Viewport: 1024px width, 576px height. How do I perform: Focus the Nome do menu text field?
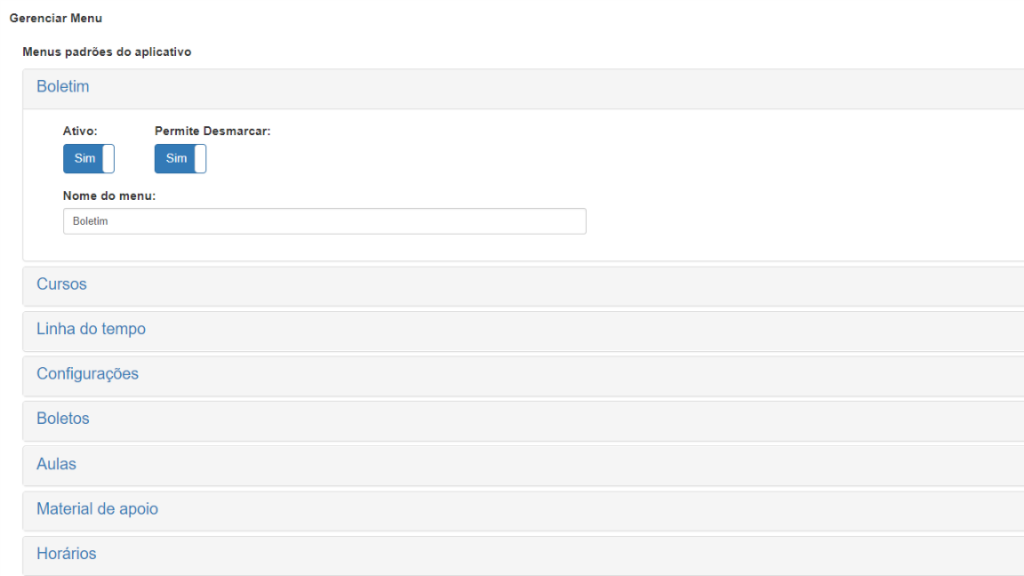pos(325,221)
